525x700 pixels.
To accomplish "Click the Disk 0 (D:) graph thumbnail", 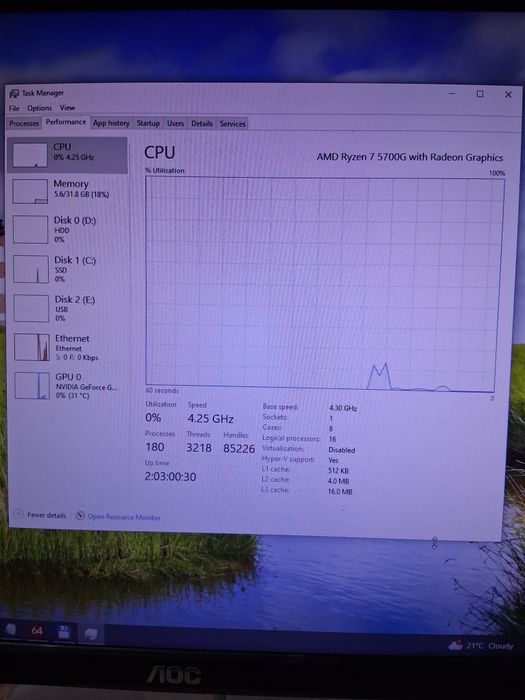I will 30,230.
